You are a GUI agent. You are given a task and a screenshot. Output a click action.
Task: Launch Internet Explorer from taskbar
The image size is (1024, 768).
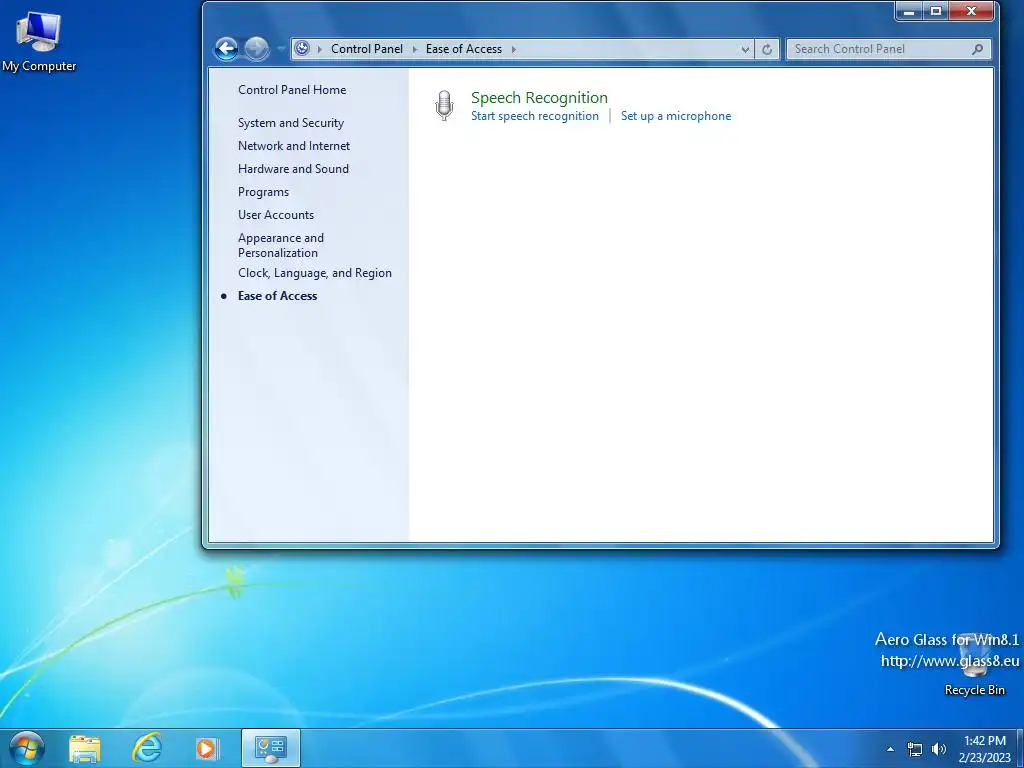(x=147, y=748)
